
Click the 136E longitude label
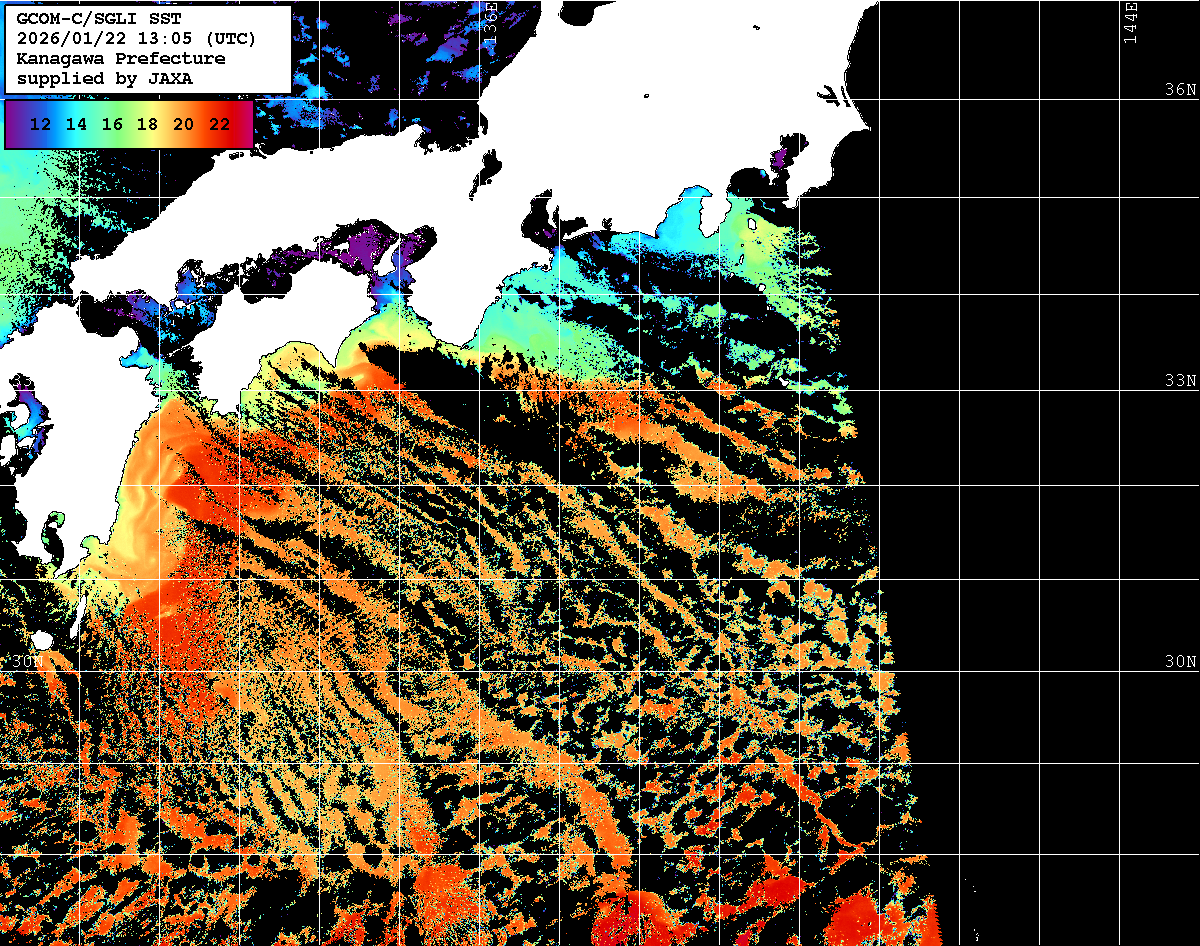[490, 22]
